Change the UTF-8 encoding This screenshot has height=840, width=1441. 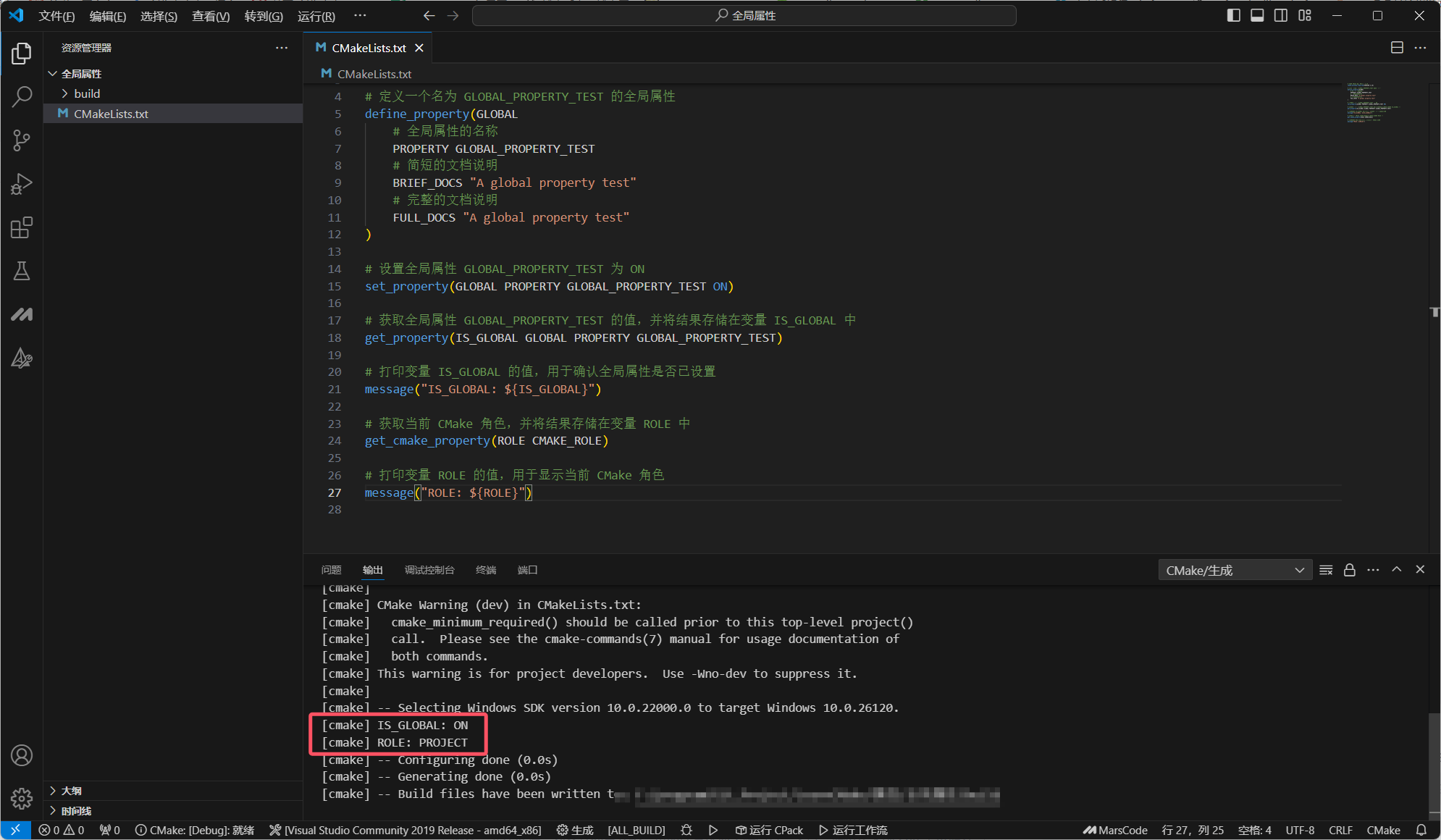tap(1300, 830)
